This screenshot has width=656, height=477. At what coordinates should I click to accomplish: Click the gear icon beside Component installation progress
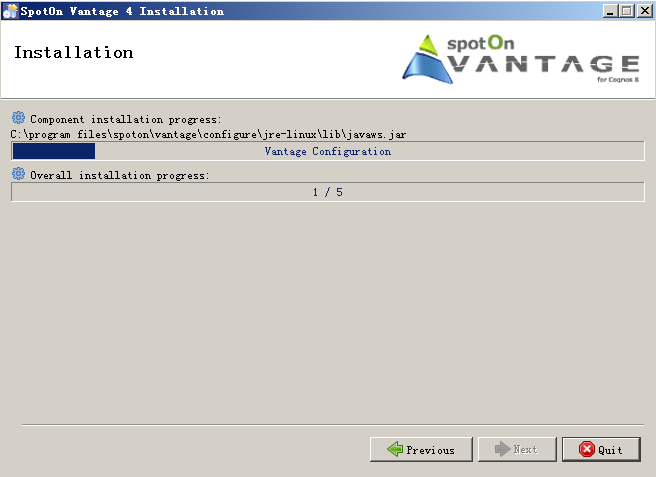click(18, 118)
